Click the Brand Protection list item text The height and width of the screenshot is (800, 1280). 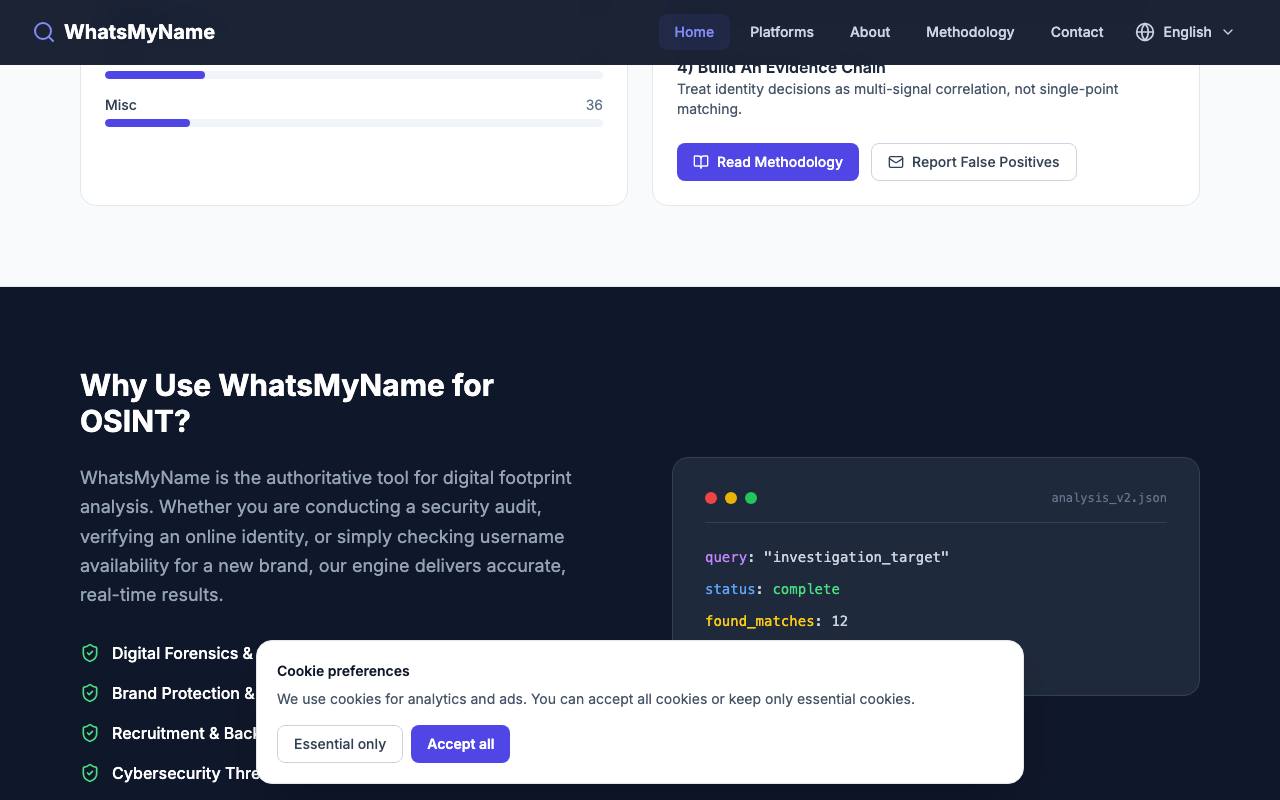183,693
